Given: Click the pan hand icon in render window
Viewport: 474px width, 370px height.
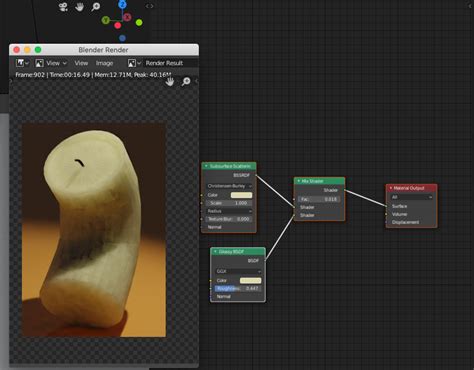Looking at the screenshot, I should click(x=170, y=81).
